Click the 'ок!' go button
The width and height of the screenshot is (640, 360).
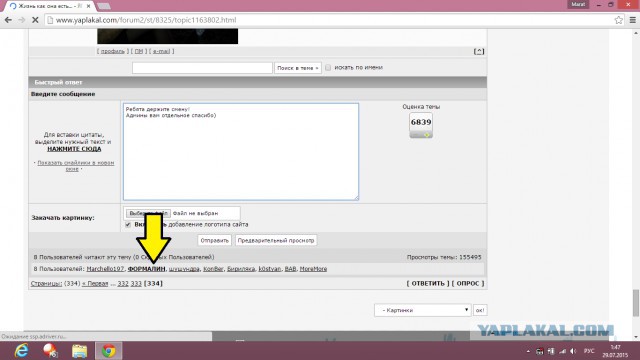coord(480,310)
